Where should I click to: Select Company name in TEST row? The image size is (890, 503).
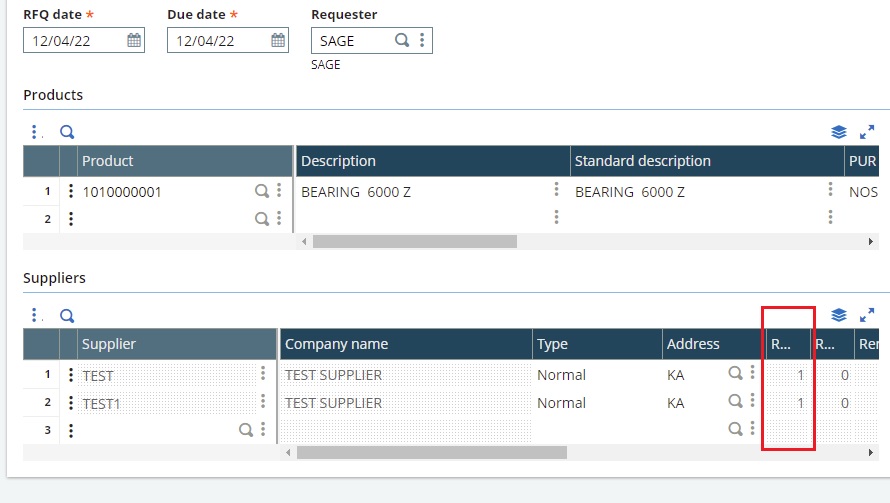tap(406, 375)
